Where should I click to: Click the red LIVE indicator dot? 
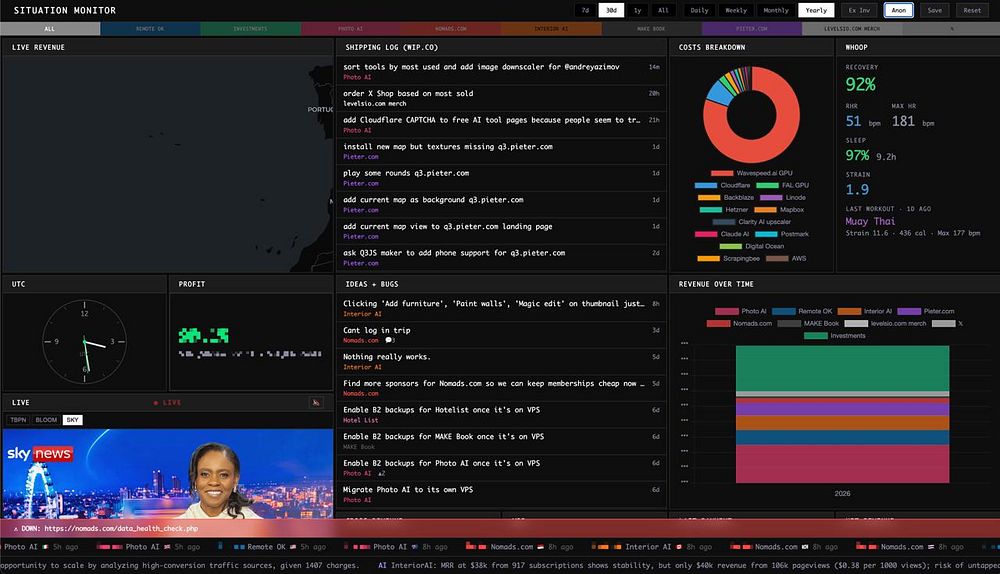pos(156,403)
